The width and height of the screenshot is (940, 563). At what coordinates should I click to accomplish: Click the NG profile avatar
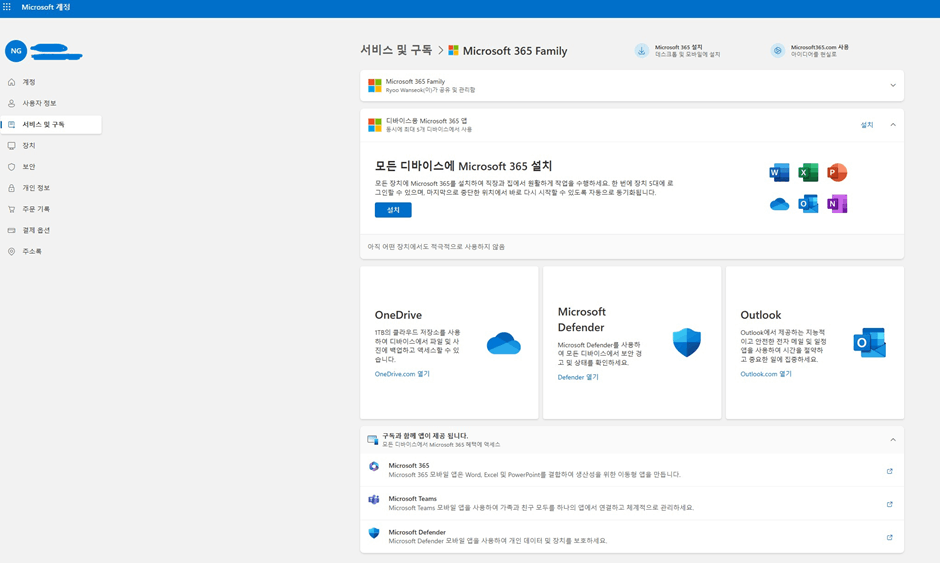tap(16, 51)
